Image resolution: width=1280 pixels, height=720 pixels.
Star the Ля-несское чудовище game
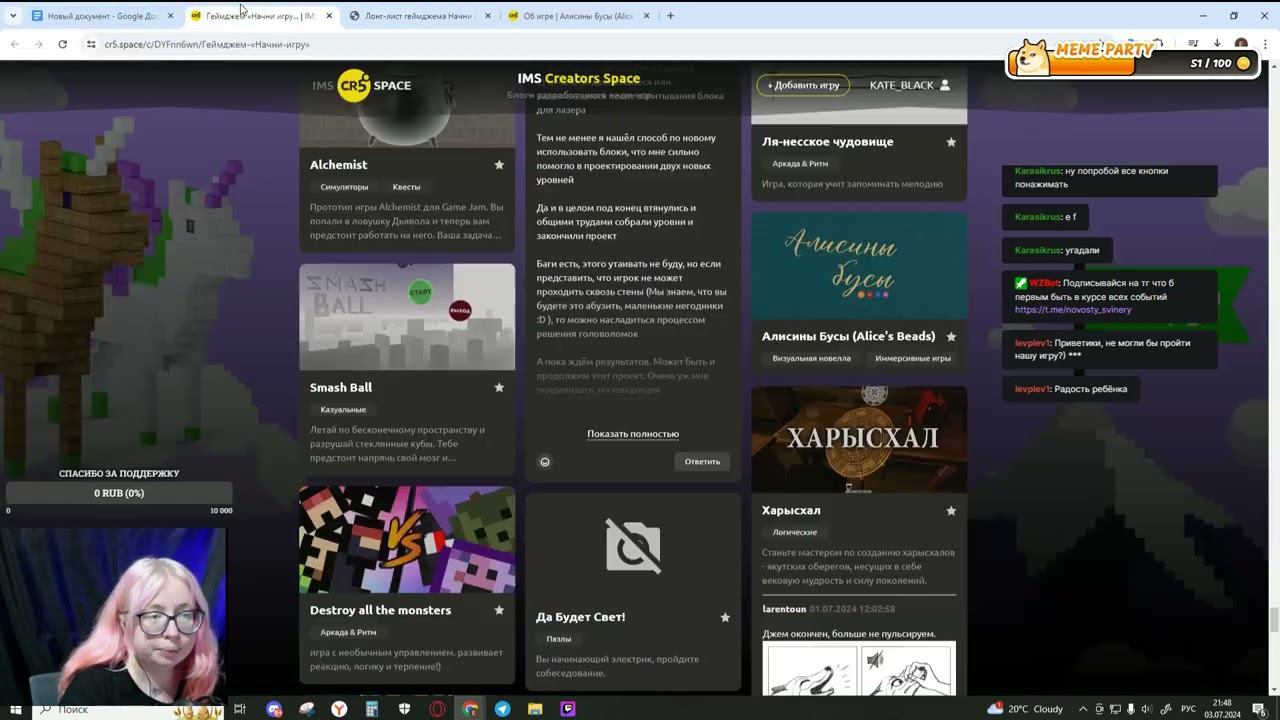(x=951, y=142)
